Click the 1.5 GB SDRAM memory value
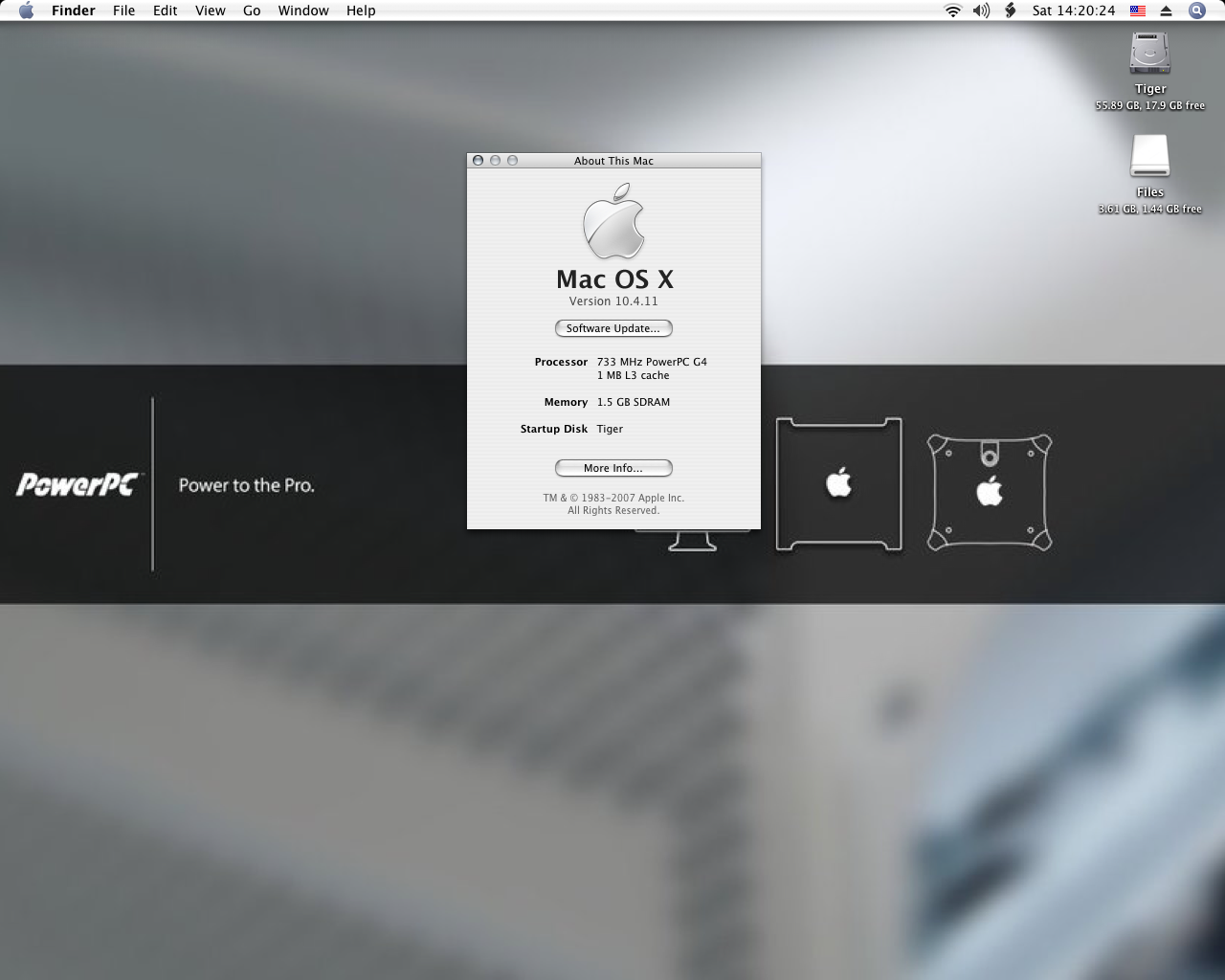The image size is (1225, 980). [x=634, y=402]
